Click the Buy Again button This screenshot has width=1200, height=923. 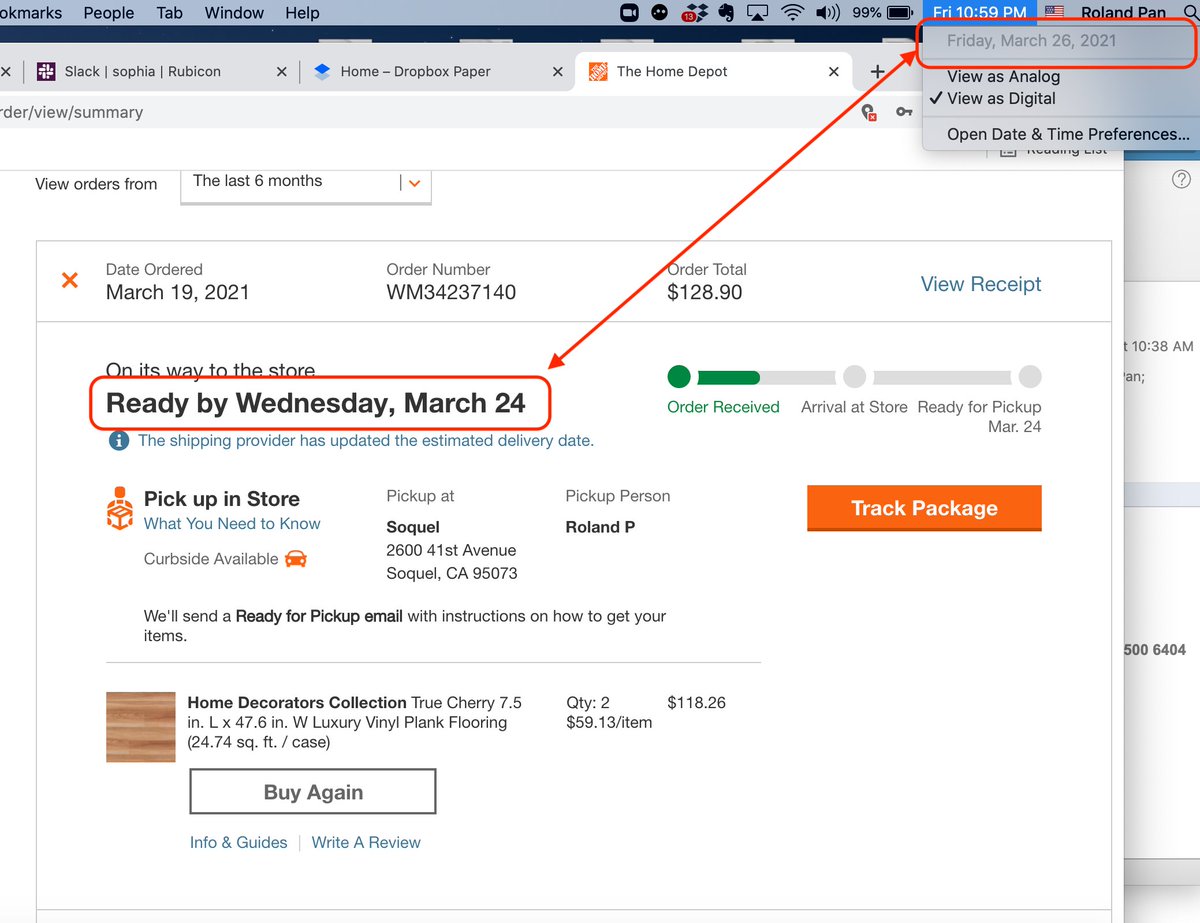(x=313, y=792)
